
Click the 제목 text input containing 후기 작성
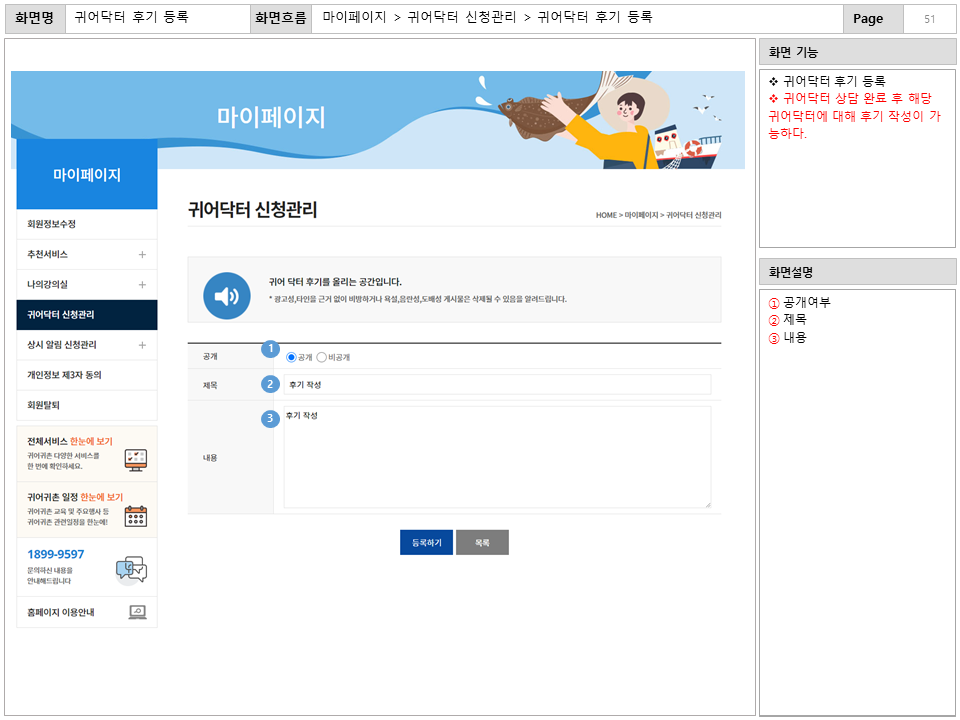[500, 385]
